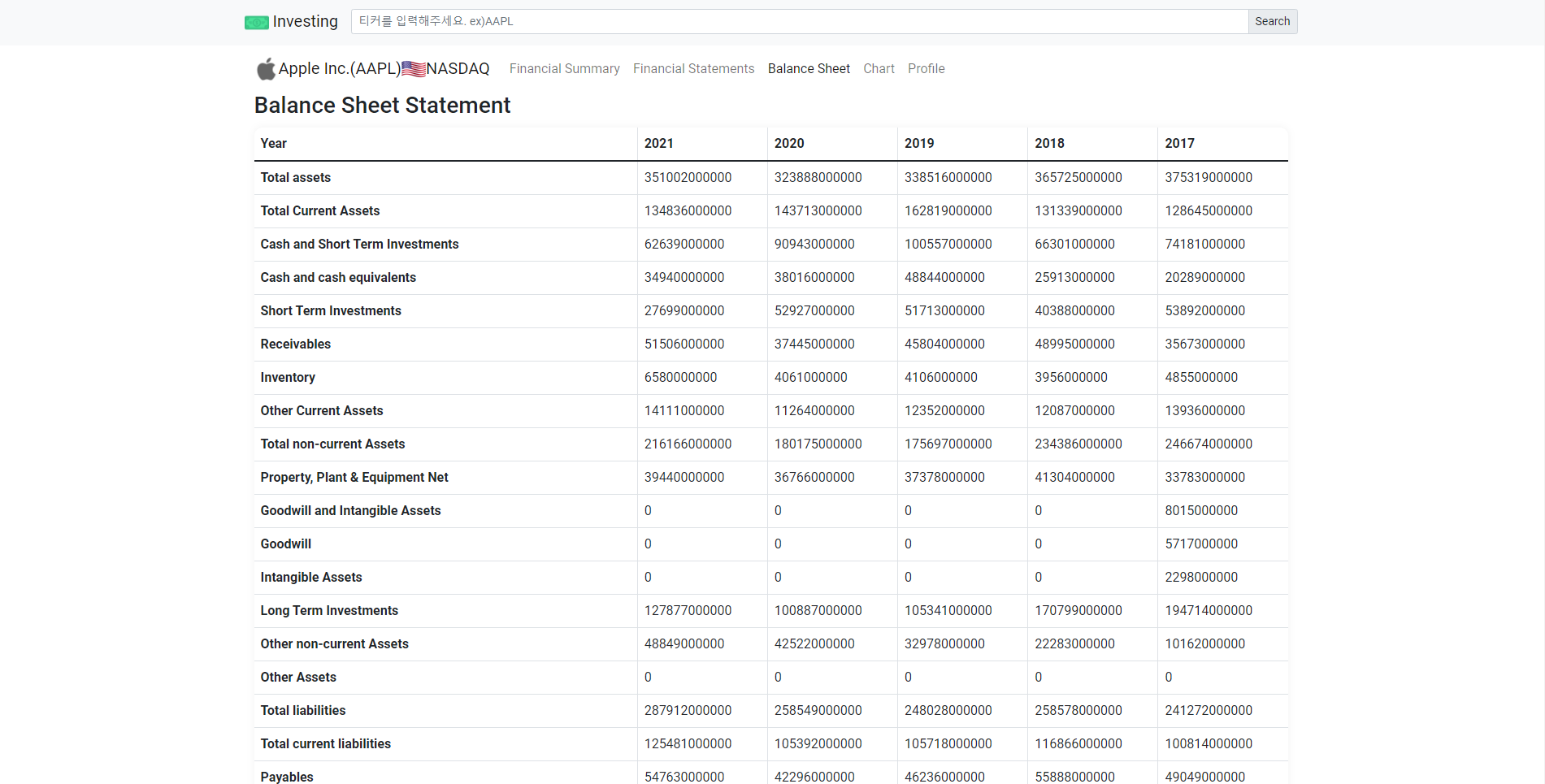
Task: Click the 2018 Total liabilities value
Action: 1078,710
